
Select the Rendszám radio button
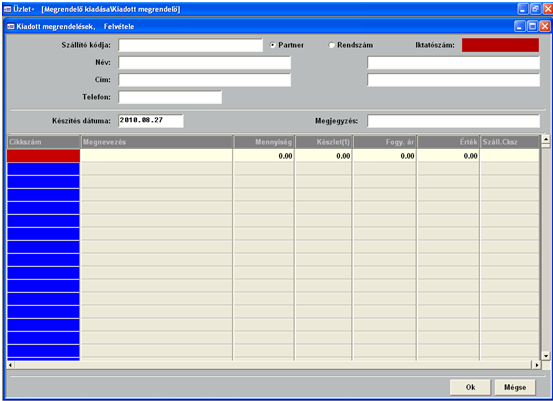(331, 45)
